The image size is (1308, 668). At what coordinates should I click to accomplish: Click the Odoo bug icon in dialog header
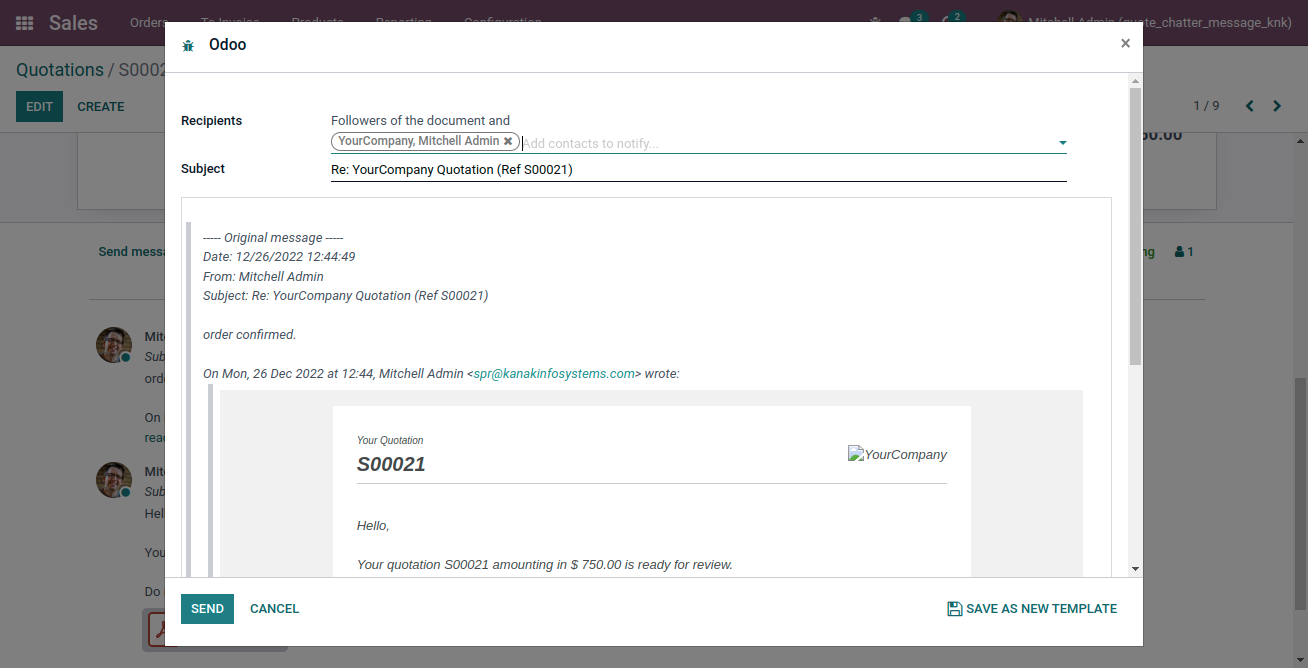click(188, 45)
